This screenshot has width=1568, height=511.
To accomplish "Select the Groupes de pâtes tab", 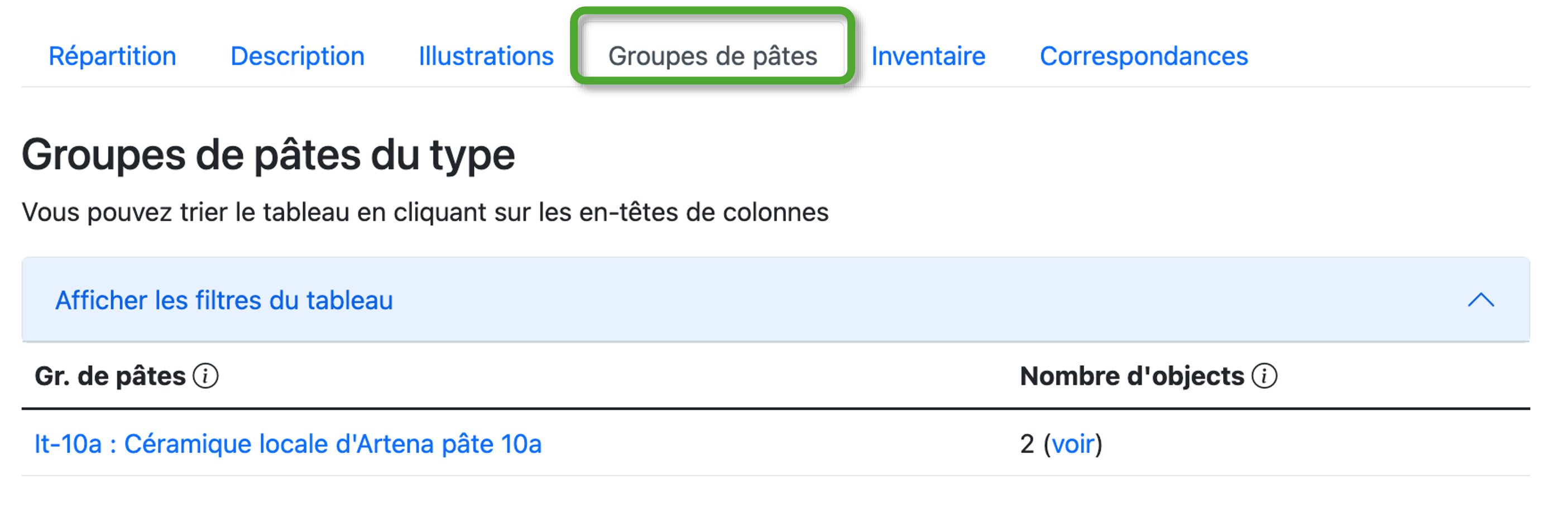I will tap(712, 56).
